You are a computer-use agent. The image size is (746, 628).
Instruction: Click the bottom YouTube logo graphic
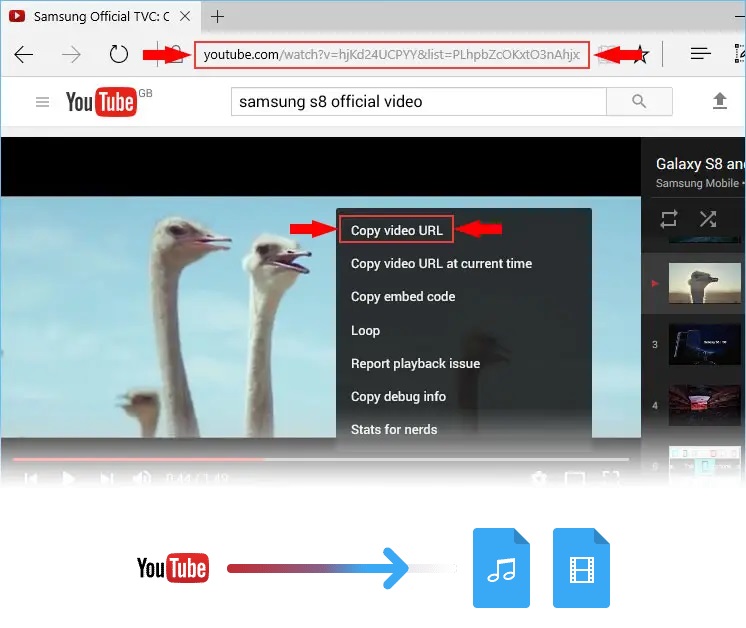pyautogui.click(x=173, y=568)
